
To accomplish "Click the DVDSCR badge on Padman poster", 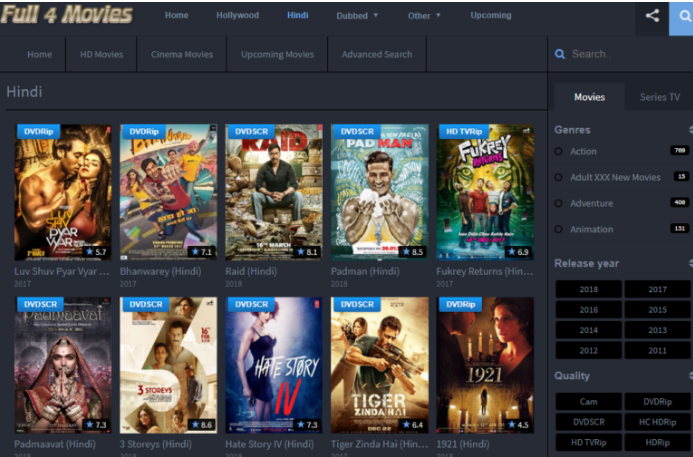I will (x=356, y=131).
